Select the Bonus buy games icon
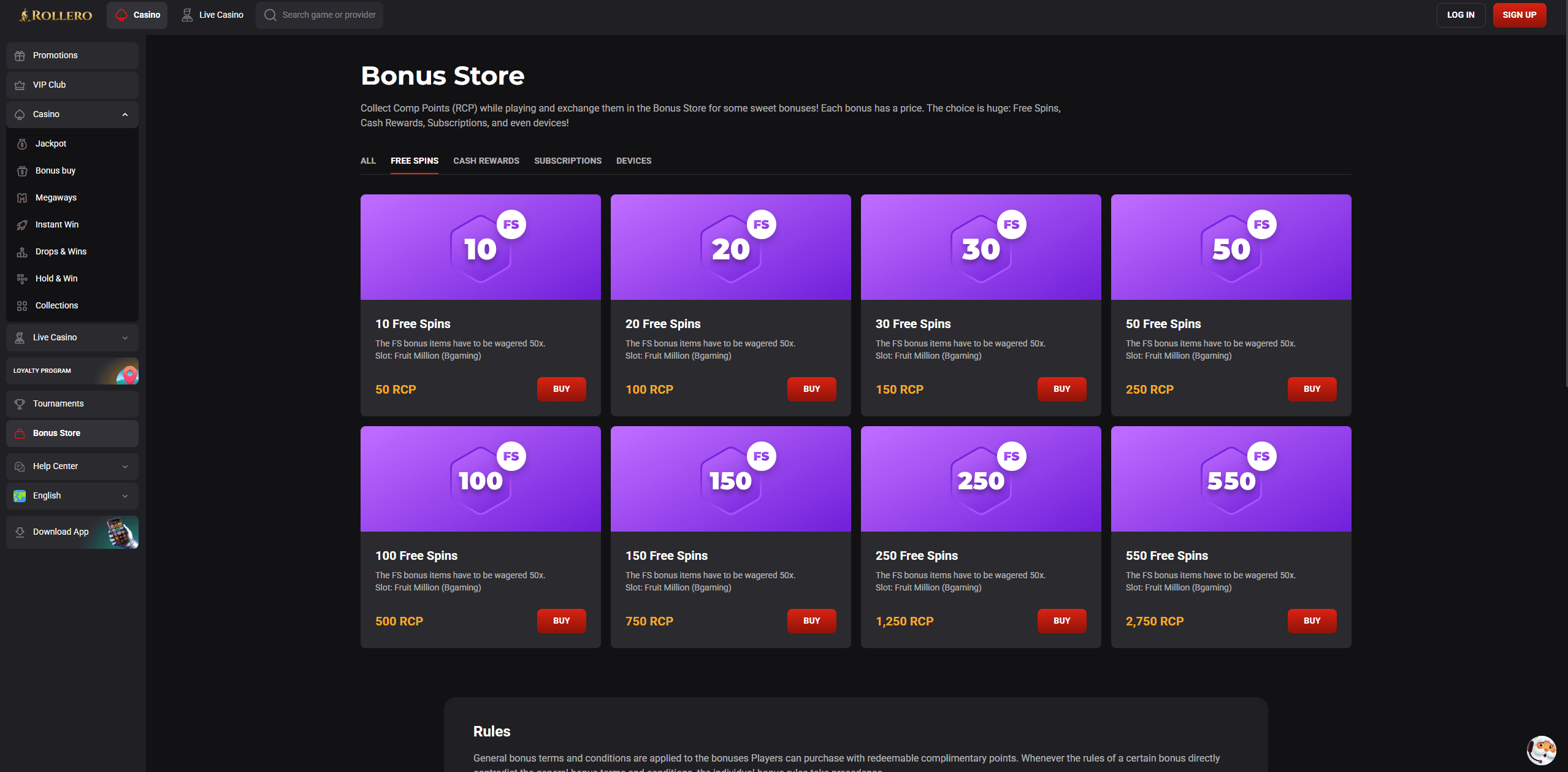The height and width of the screenshot is (772, 1568). click(x=21, y=170)
